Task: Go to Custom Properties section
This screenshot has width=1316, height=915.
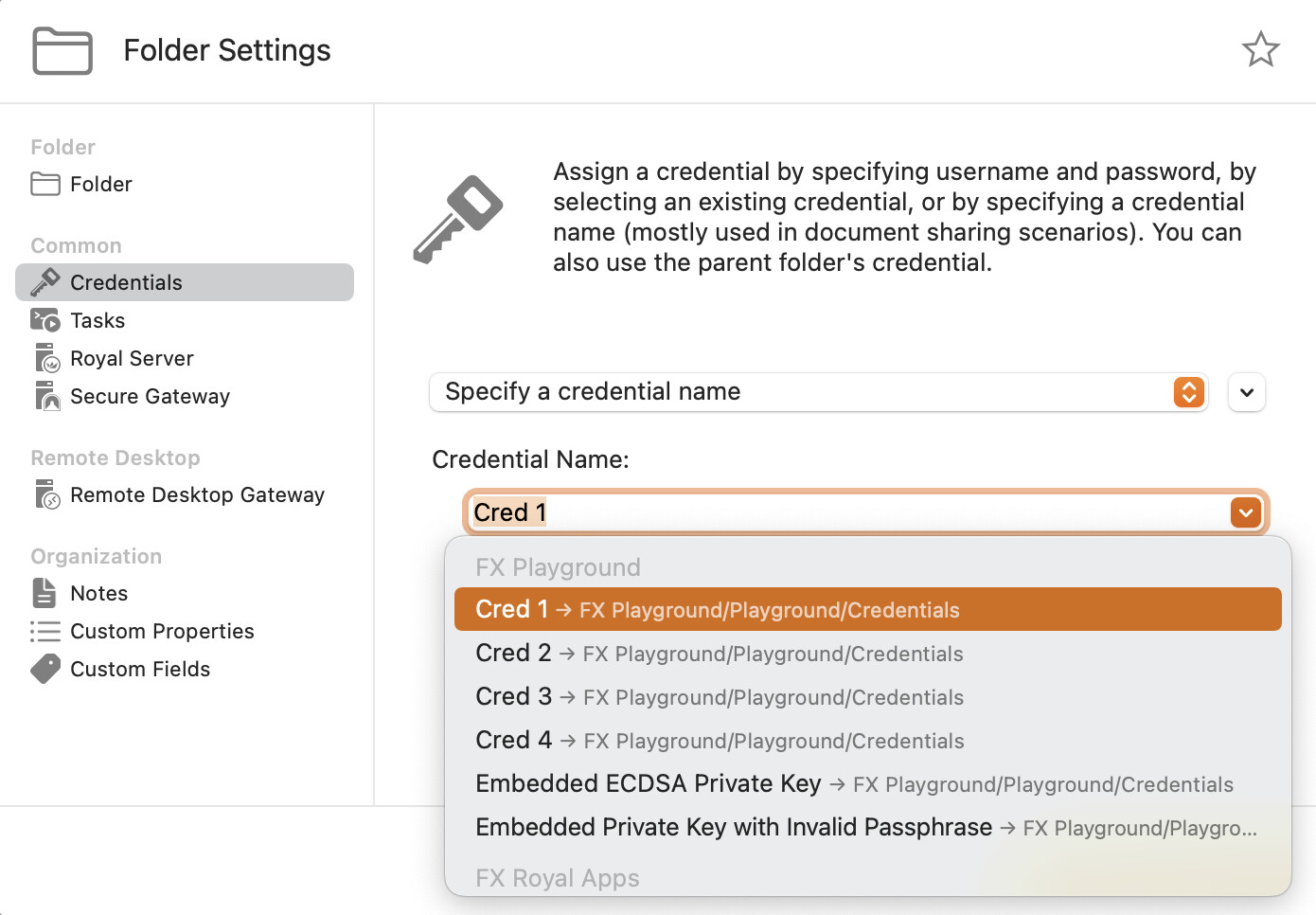Action: pyautogui.click(x=162, y=631)
